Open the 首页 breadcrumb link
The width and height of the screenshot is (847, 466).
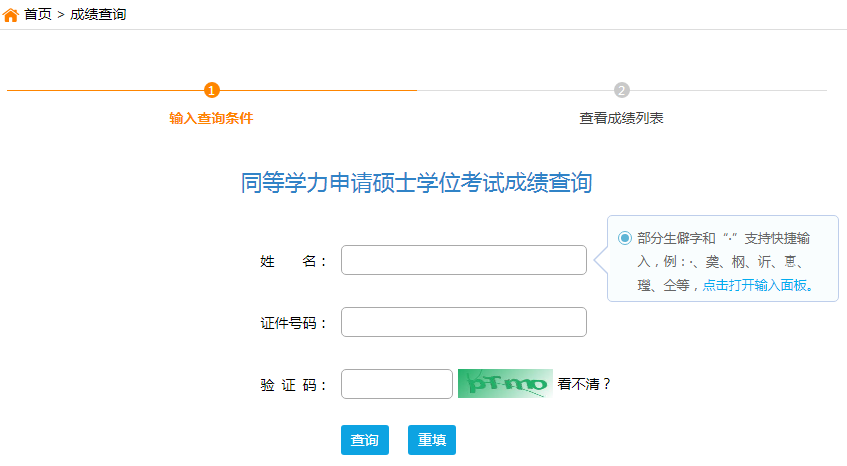[x=38, y=15]
